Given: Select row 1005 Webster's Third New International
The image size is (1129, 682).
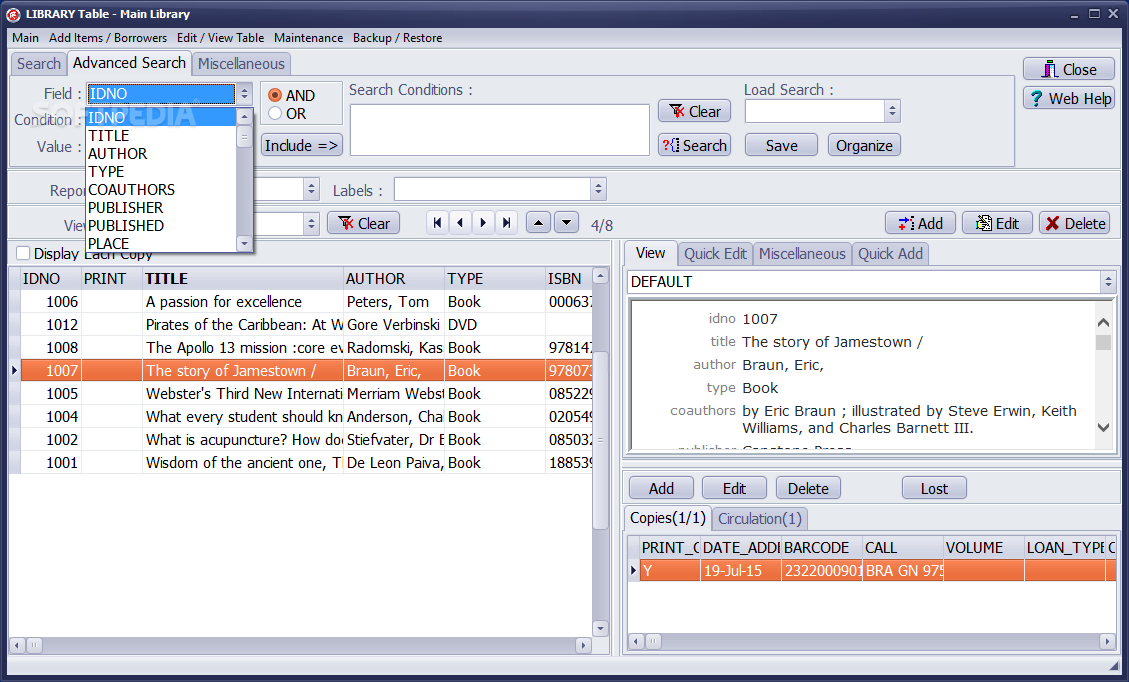Looking at the screenshot, I should click(306, 394).
